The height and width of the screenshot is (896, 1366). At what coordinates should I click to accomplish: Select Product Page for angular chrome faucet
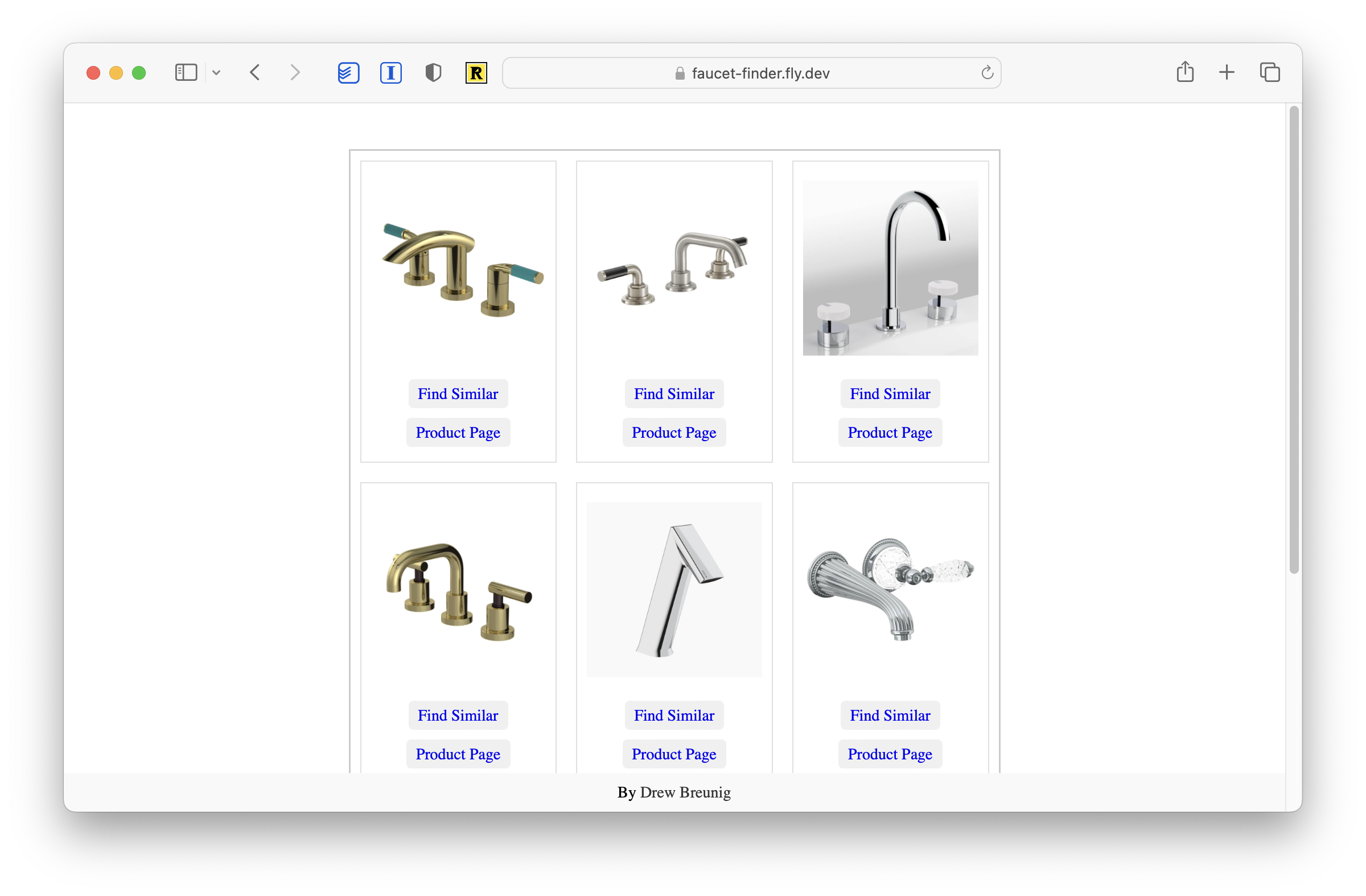674,753
